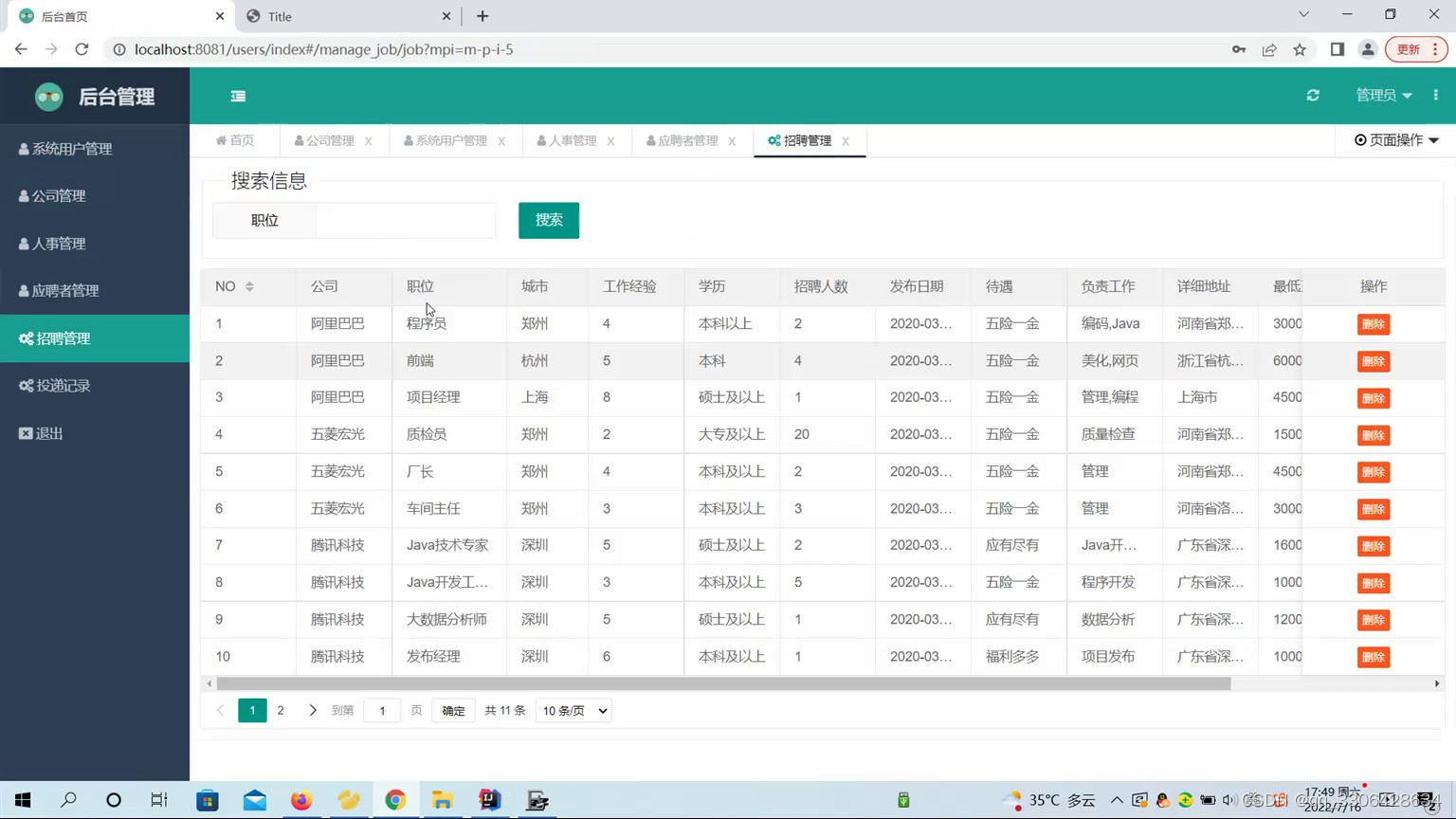
Task: Switch to the 应聘者管理 tab
Action: pyautogui.click(x=682, y=140)
